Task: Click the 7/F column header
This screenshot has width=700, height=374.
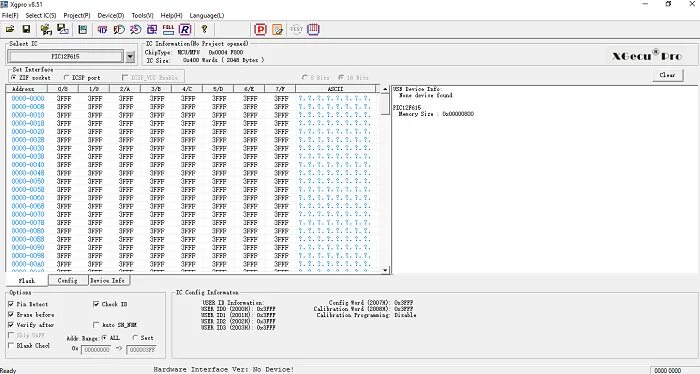Action: pos(280,89)
